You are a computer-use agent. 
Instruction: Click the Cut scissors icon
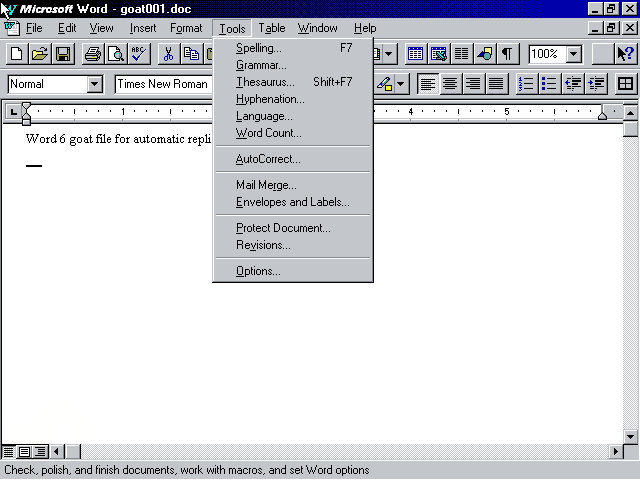tap(169, 54)
